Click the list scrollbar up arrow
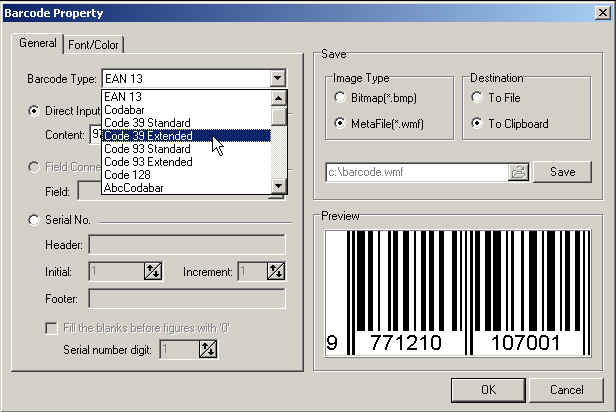The width and height of the screenshot is (616, 412). click(x=279, y=98)
